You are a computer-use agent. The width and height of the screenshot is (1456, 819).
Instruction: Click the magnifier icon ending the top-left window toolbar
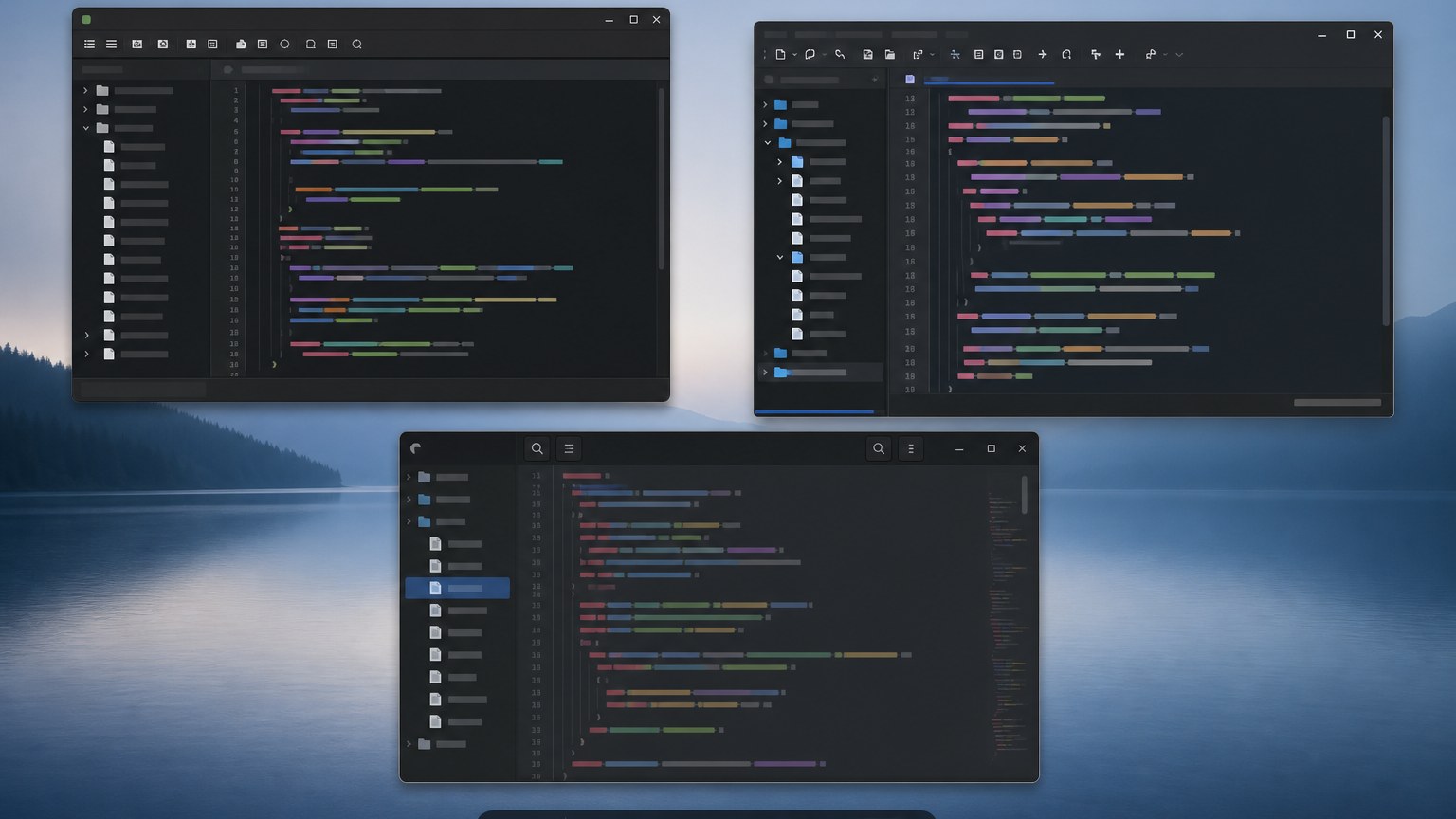356,45
